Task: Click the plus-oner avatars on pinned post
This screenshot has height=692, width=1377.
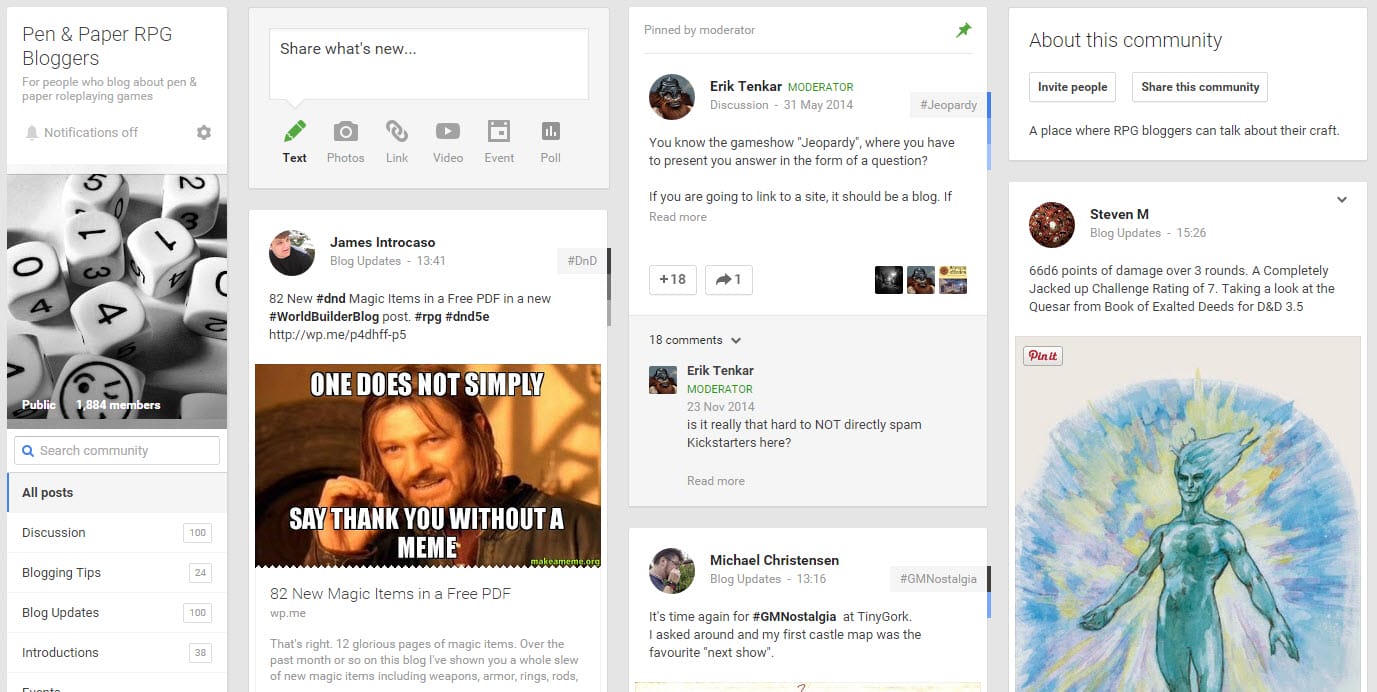Action: [921, 280]
